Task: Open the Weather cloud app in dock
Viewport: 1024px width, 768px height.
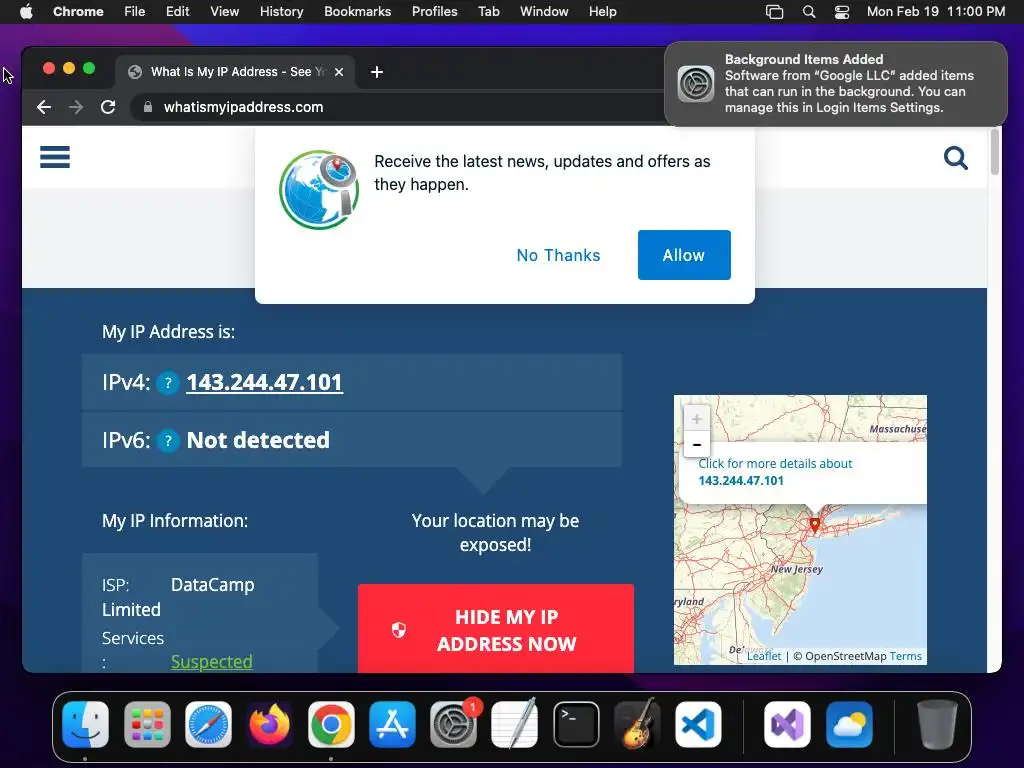Action: coord(849,724)
